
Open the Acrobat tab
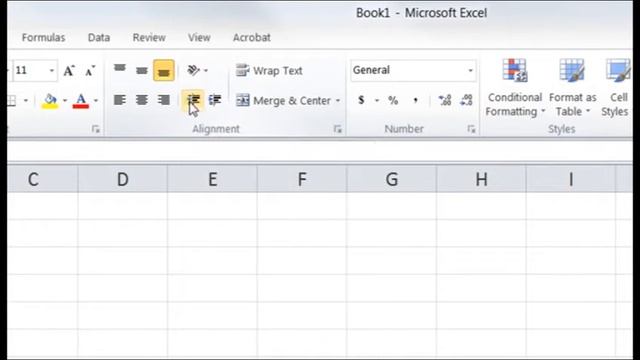click(x=251, y=38)
